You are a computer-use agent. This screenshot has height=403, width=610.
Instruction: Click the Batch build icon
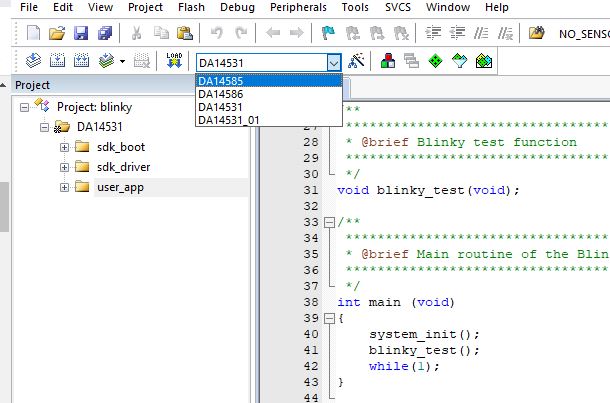tap(106, 61)
